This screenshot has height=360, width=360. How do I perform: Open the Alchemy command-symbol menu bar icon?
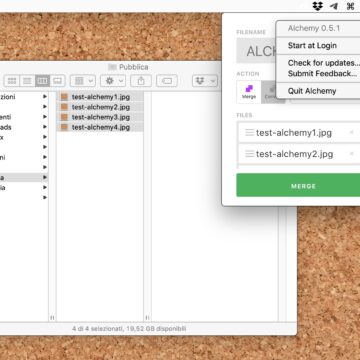[x=350, y=6]
